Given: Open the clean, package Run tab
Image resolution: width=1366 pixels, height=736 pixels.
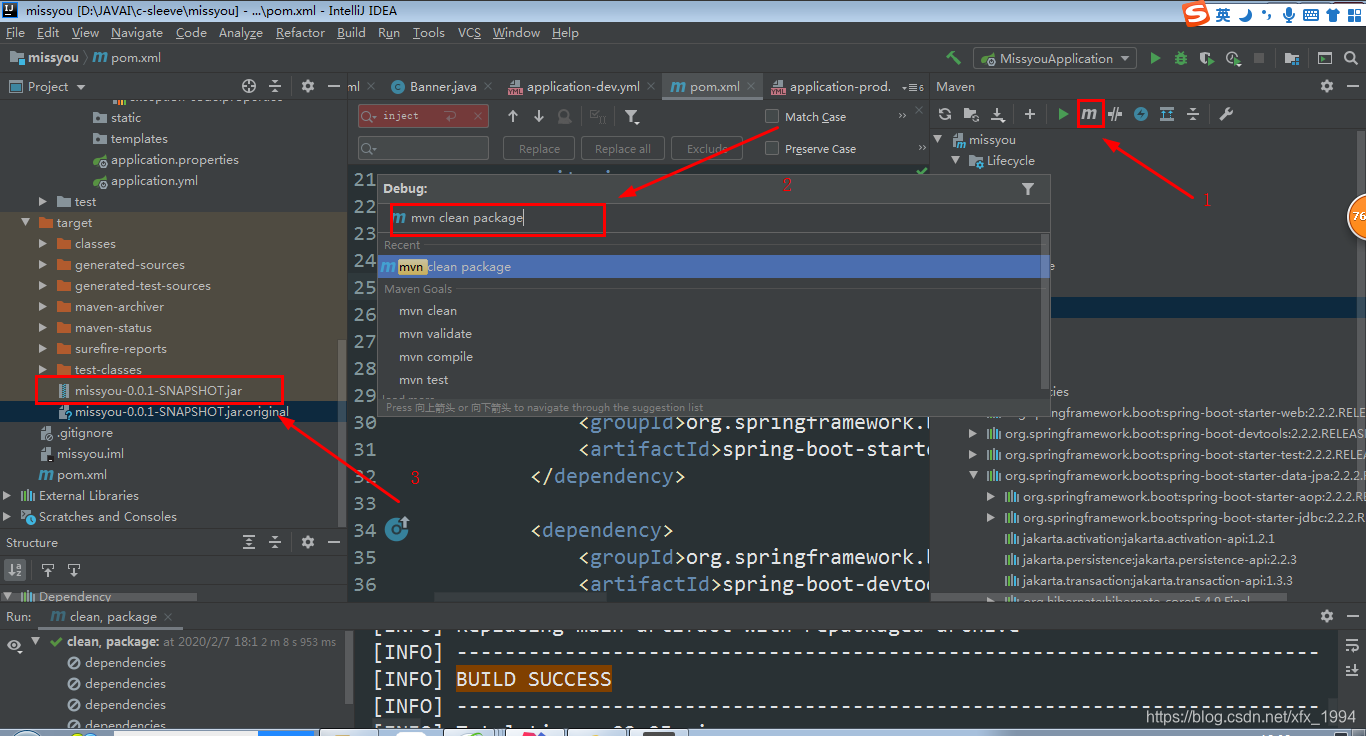Looking at the screenshot, I should (112, 617).
